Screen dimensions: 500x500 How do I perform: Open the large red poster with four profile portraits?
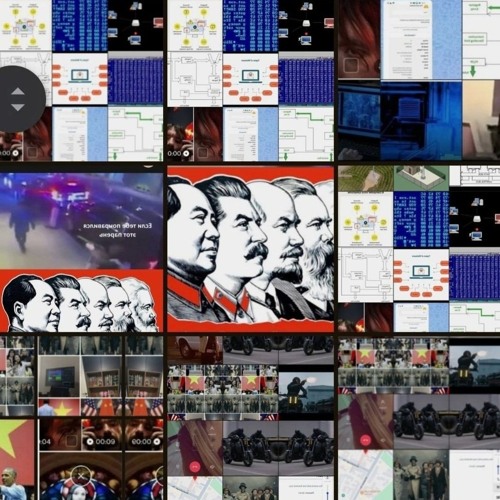point(250,249)
